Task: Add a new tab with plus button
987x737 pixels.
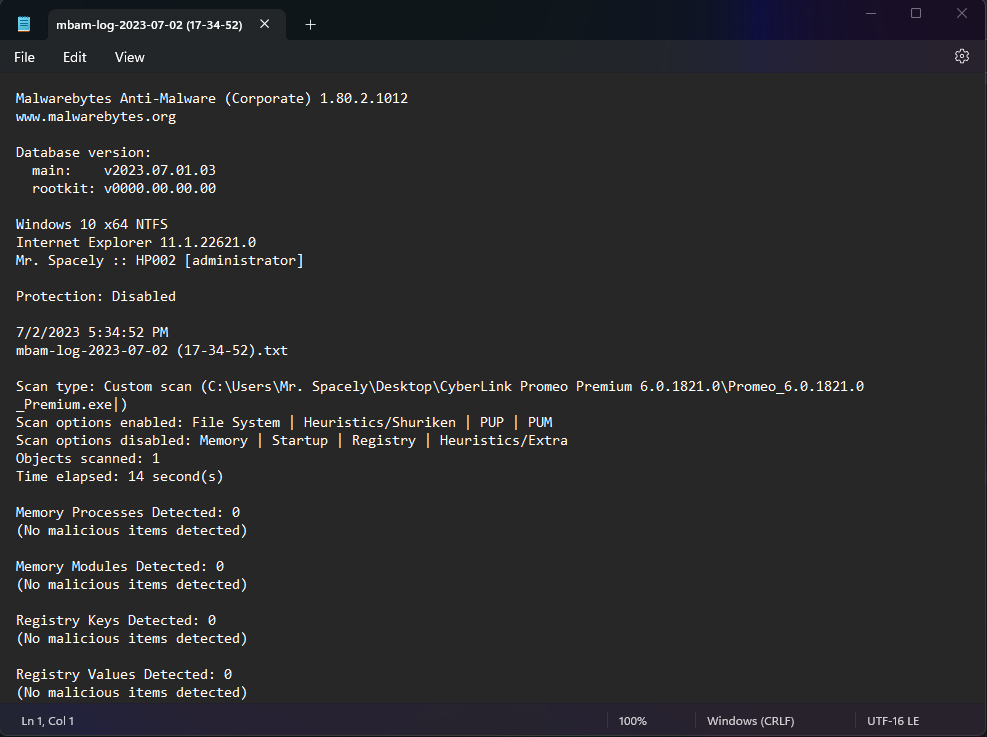Action: pyautogui.click(x=310, y=25)
